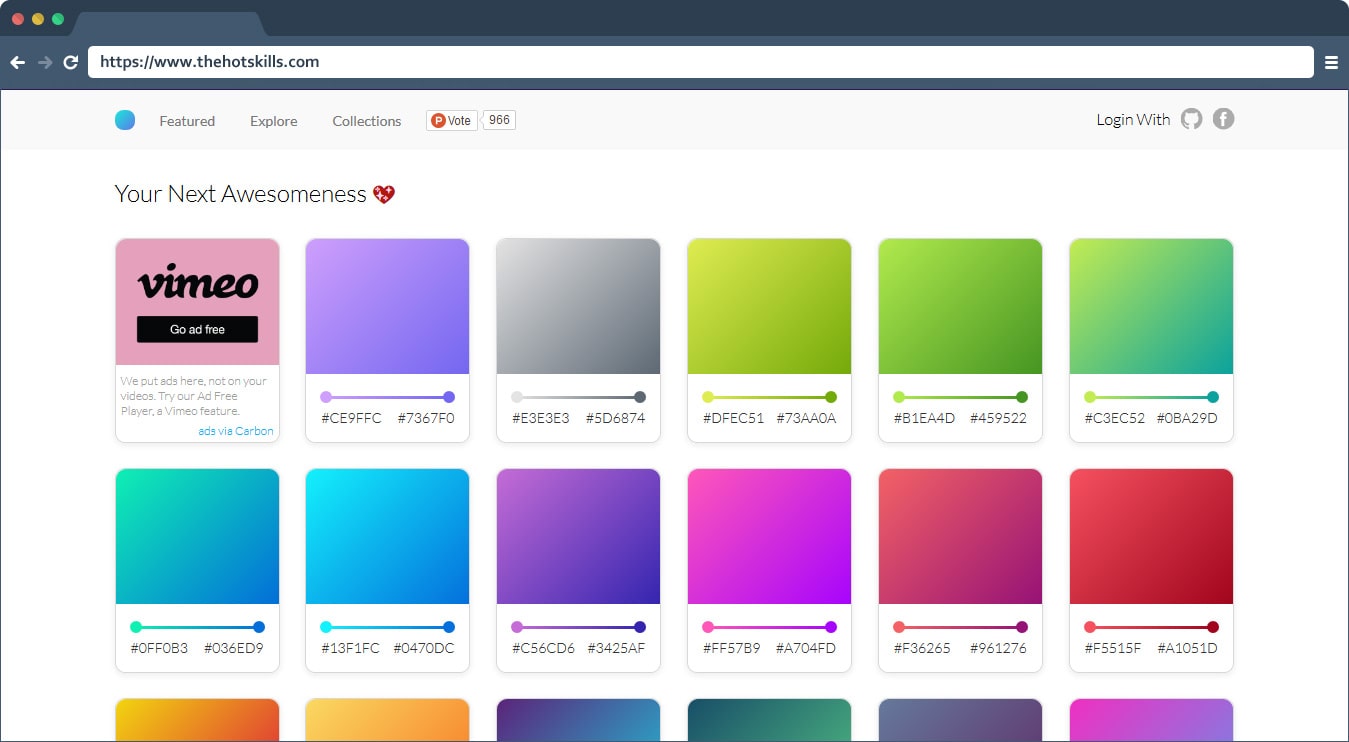Select the green #B1EA4D gradient swatch
1349x742 pixels.
[x=960, y=306]
